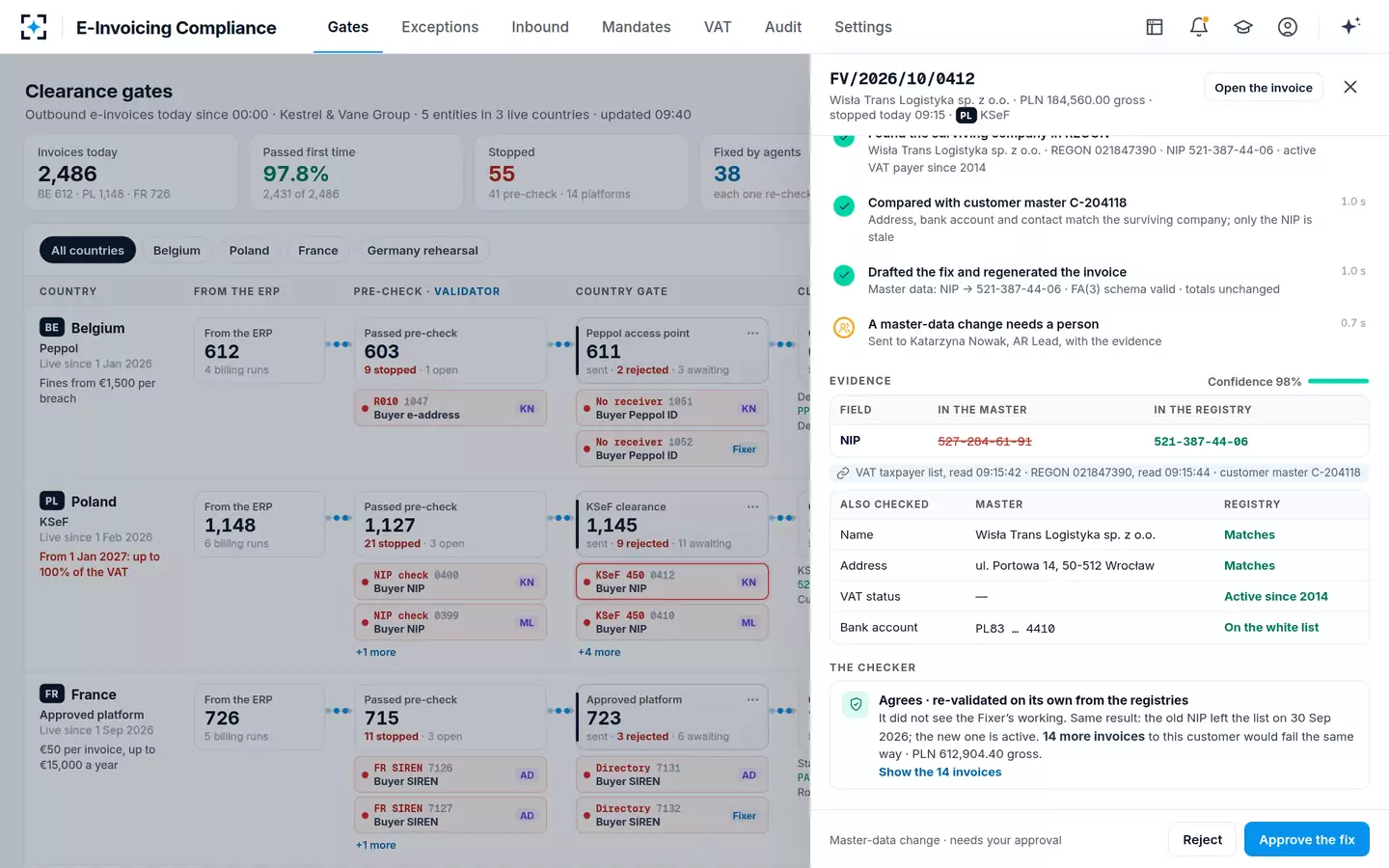The width and height of the screenshot is (1389, 868).
Task: Click the Confidence 98% progress bar
Action: point(1339,381)
